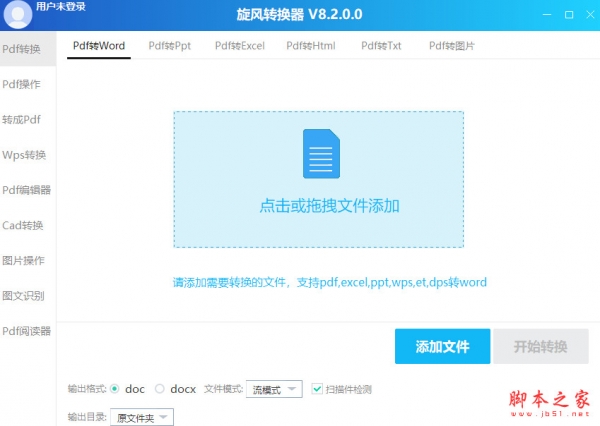Click the user avatar icon

[x=17, y=14]
